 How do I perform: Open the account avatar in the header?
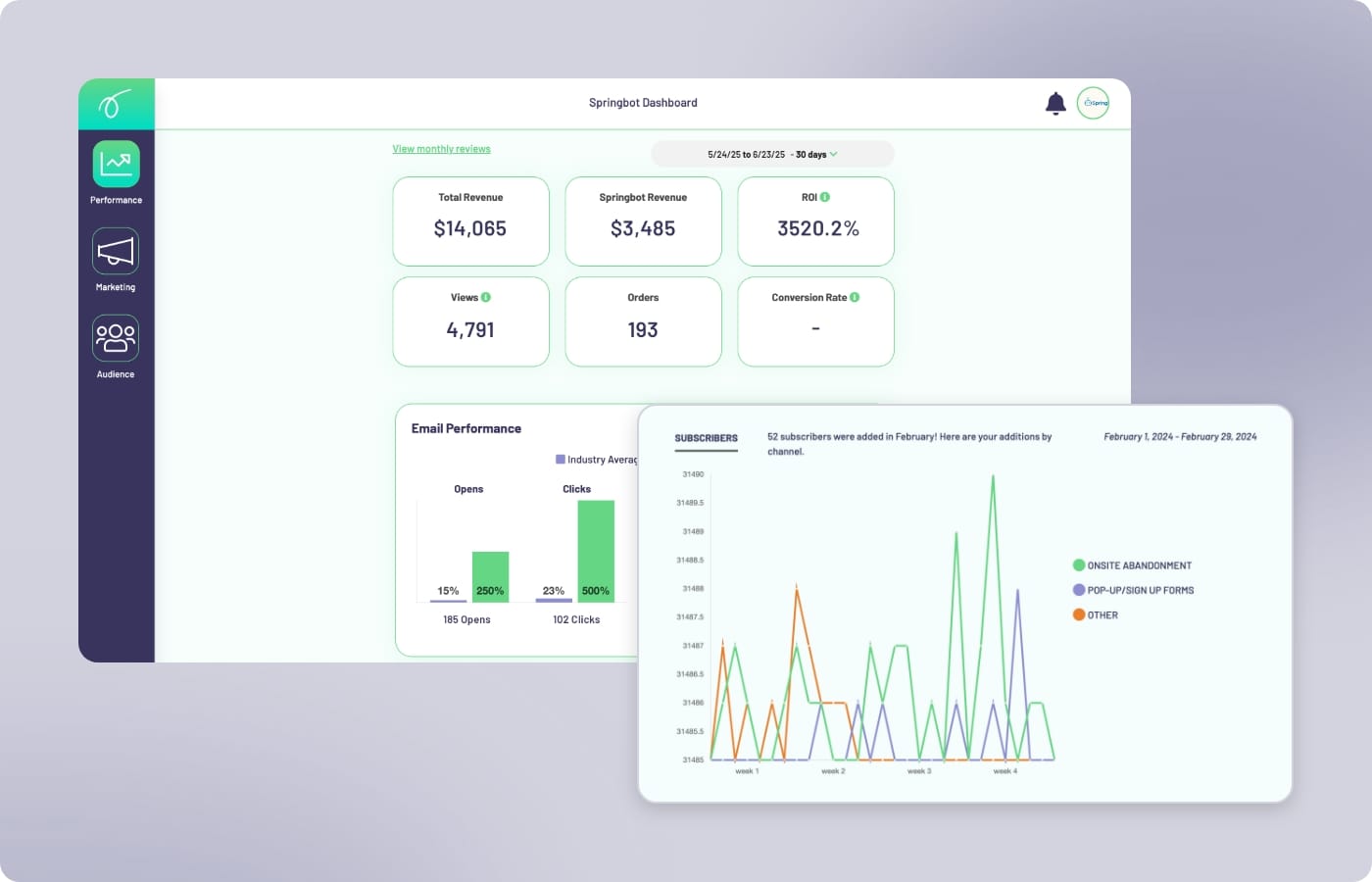1093,103
